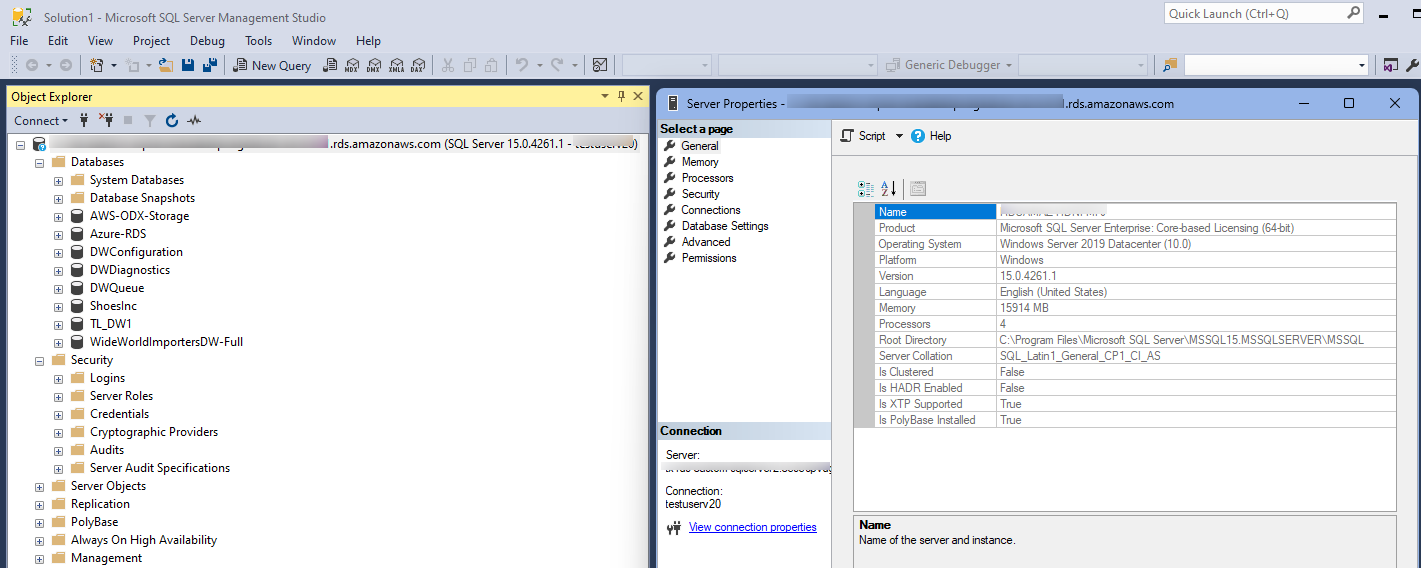Click the Database Engine Query icon
This screenshot has height=568, width=1421.
point(329,65)
